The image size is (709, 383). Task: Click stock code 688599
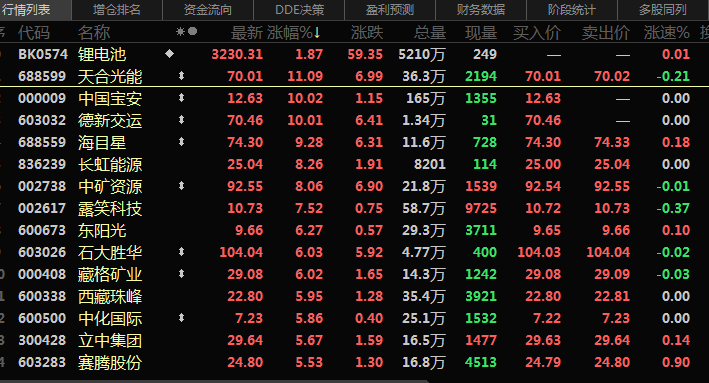42,76
